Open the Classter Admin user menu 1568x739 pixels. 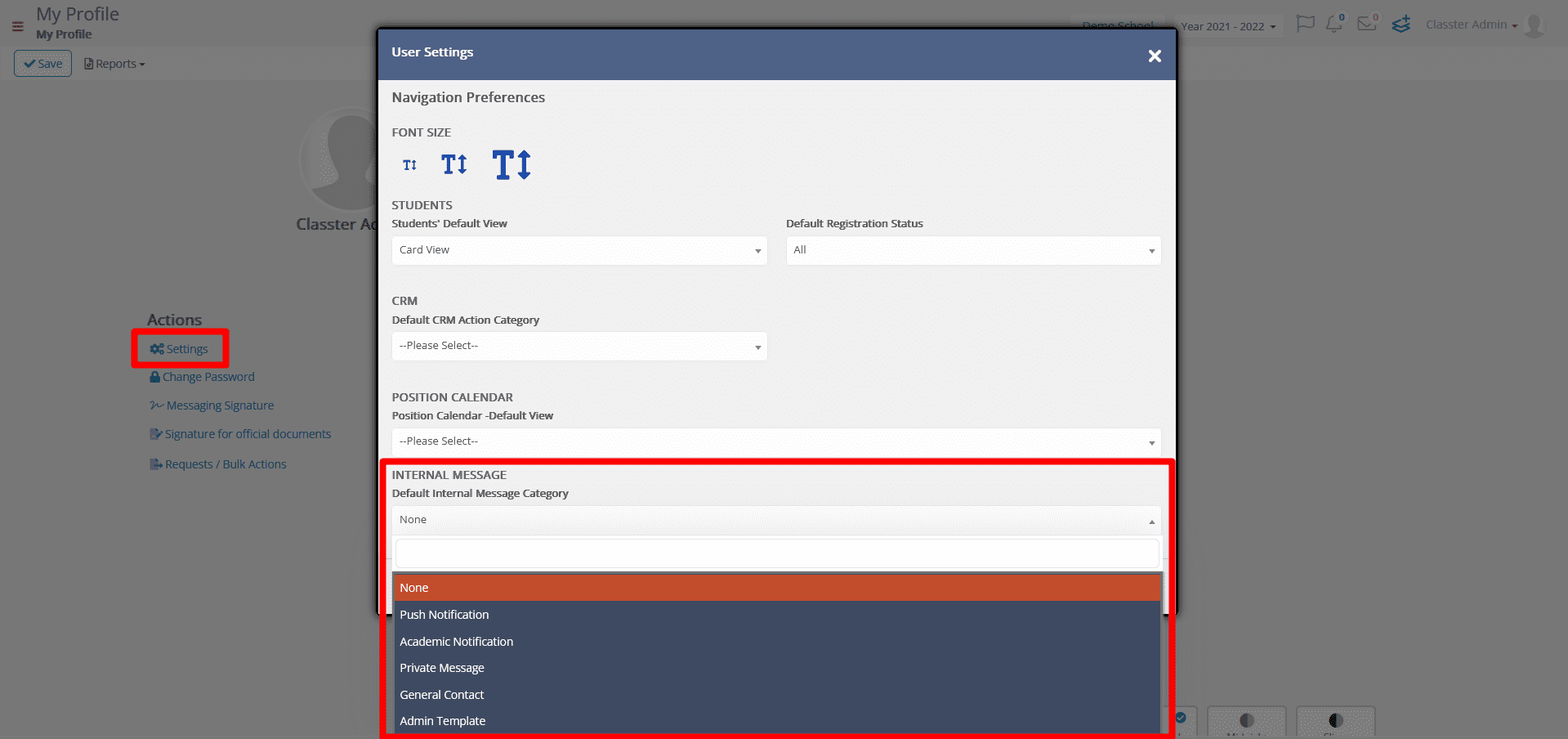(1471, 25)
